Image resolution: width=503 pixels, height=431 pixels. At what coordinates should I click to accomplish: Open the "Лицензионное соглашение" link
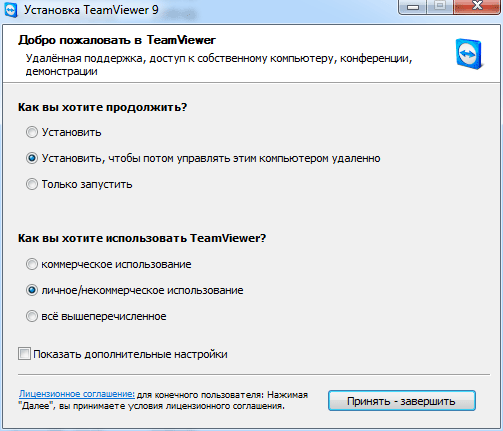(77, 394)
